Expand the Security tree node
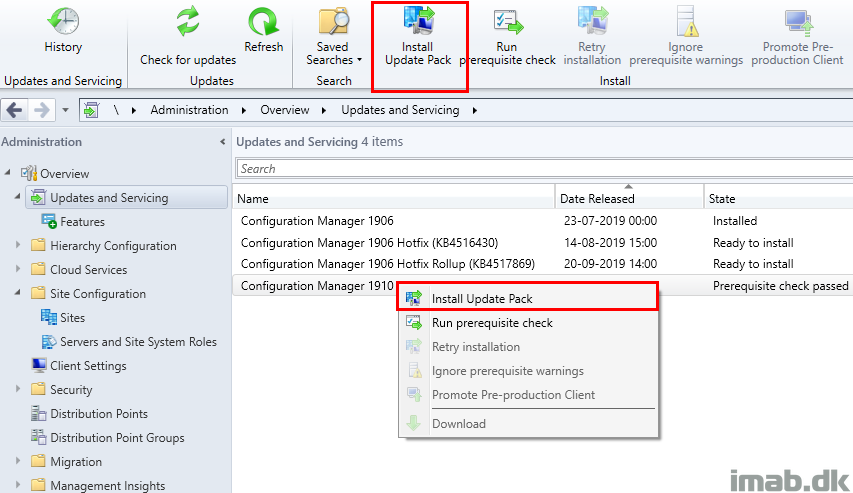The image size is (853, 493). tap(18, 389)
